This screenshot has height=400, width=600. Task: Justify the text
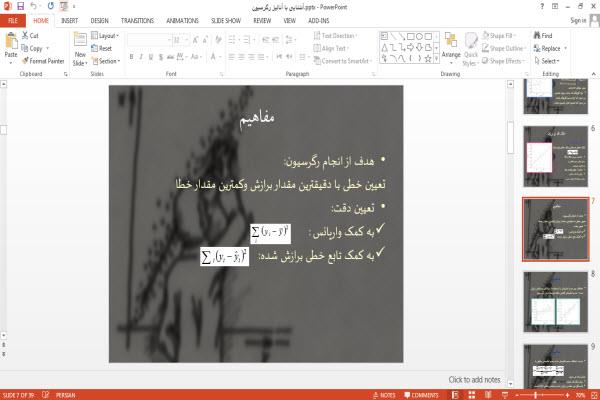pos(261,57)
